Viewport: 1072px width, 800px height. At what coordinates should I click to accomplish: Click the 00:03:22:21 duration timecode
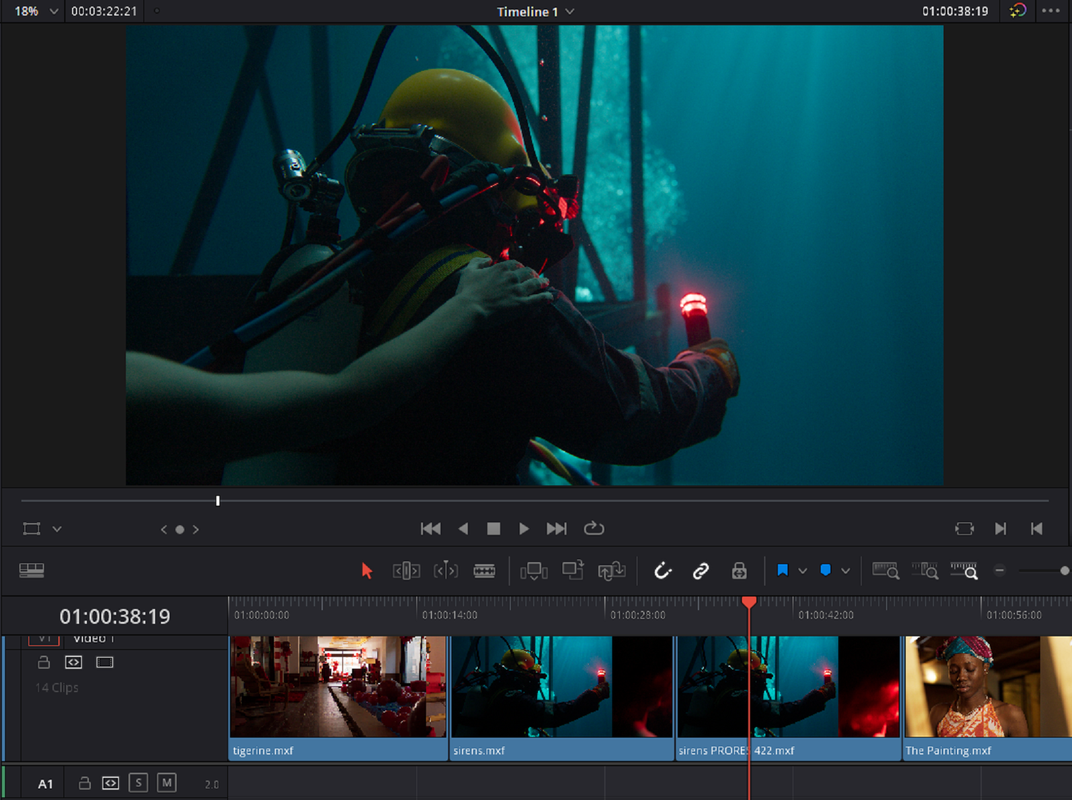pyautogui.click(x=104, y=11)
